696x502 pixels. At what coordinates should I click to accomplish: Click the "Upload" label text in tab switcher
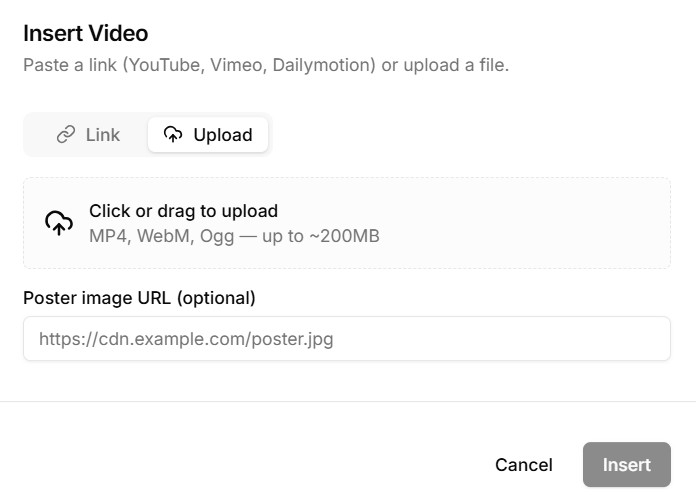[223, 135]
